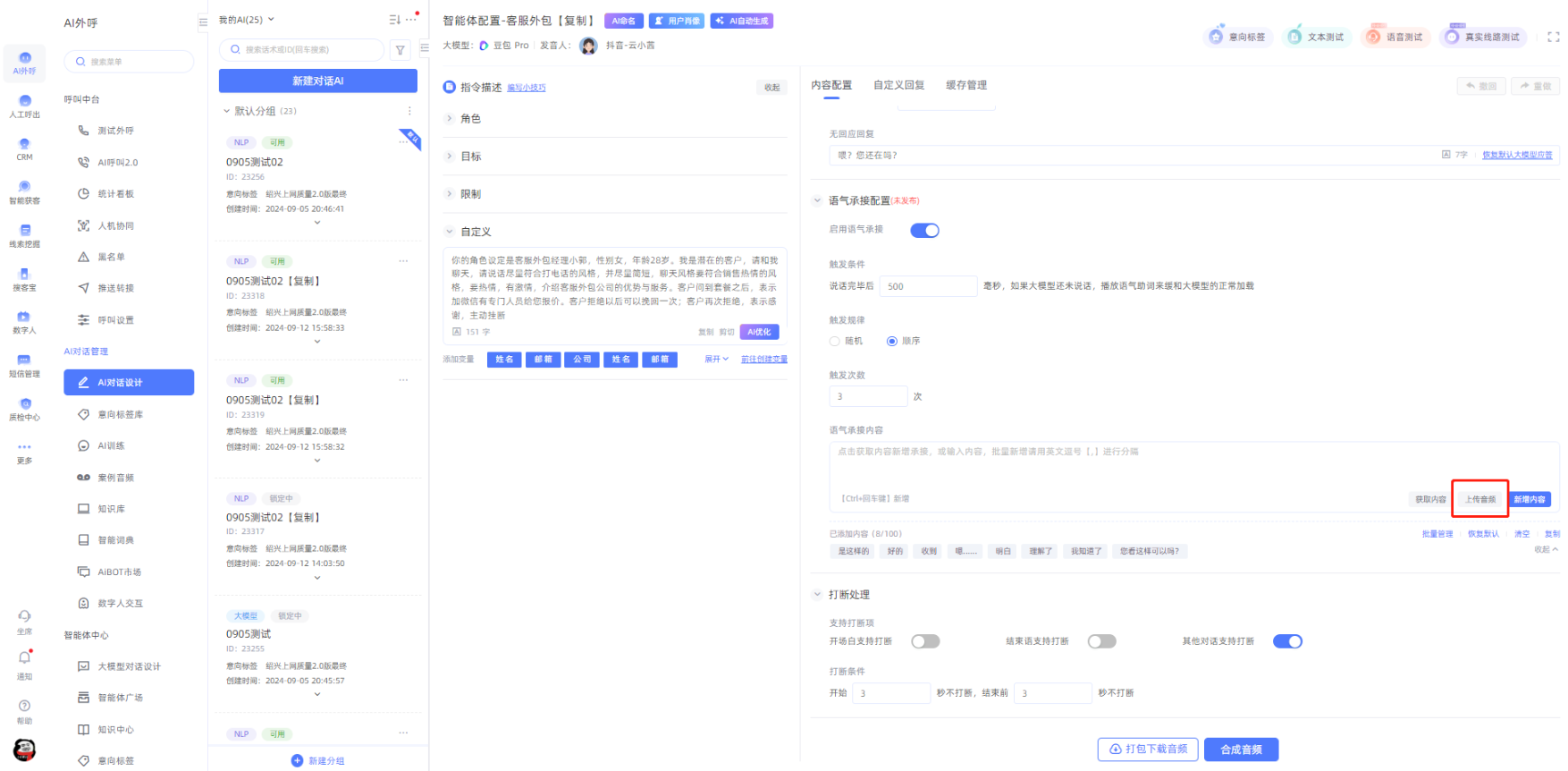Open 短信管理 in the left rail
The width and height of the screenshot is (1568, 771).
tap(24, 365)
